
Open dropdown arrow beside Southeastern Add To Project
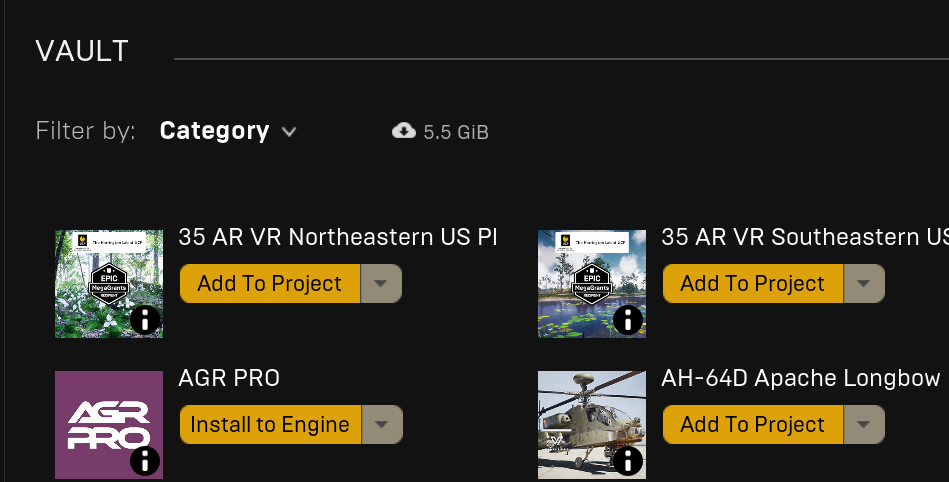[864, 283]
